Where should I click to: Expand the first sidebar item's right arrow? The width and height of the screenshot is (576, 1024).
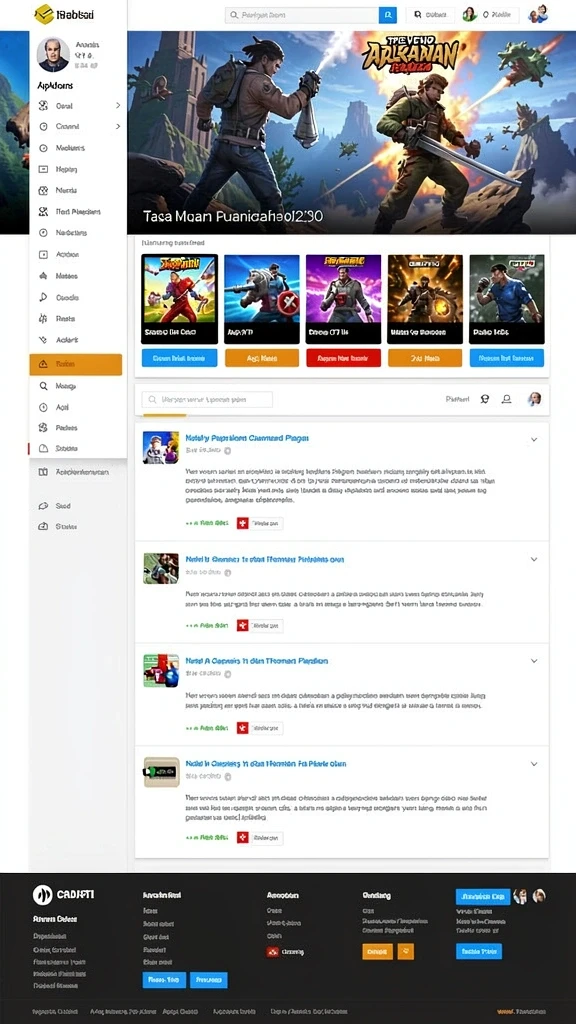coord(118,105)
